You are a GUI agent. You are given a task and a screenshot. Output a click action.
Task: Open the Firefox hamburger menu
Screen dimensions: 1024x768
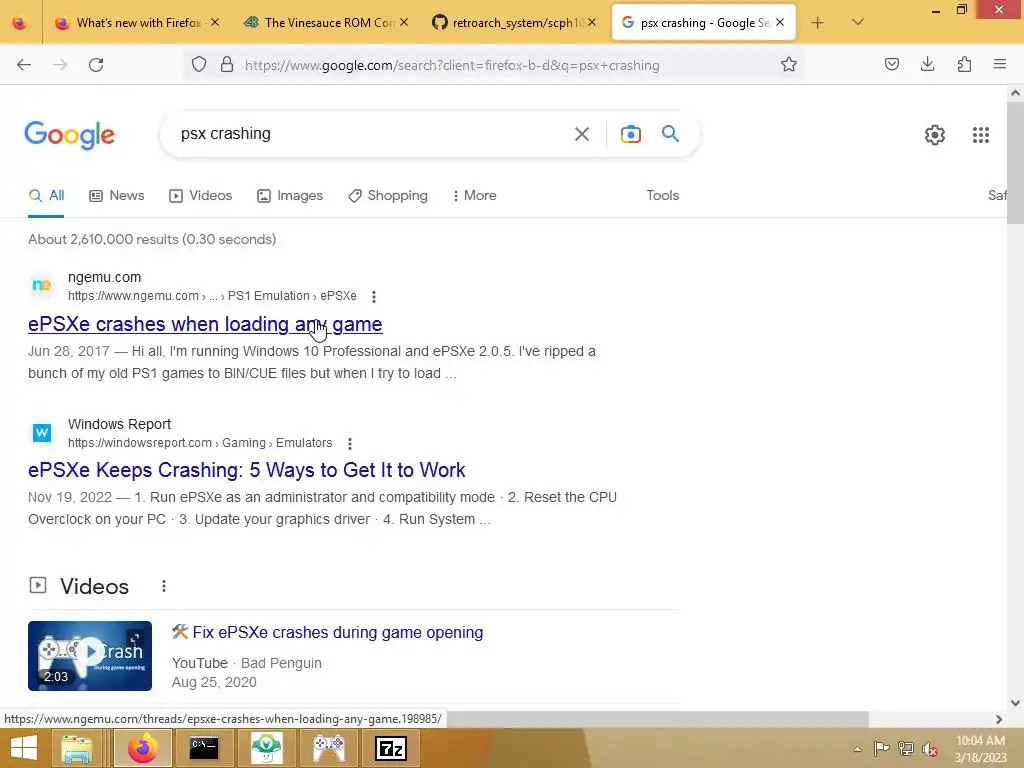(x=1000, y=65)
